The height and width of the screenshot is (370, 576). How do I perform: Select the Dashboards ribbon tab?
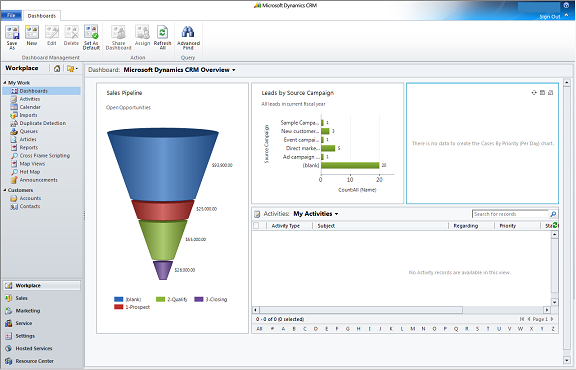coord(42,16)
